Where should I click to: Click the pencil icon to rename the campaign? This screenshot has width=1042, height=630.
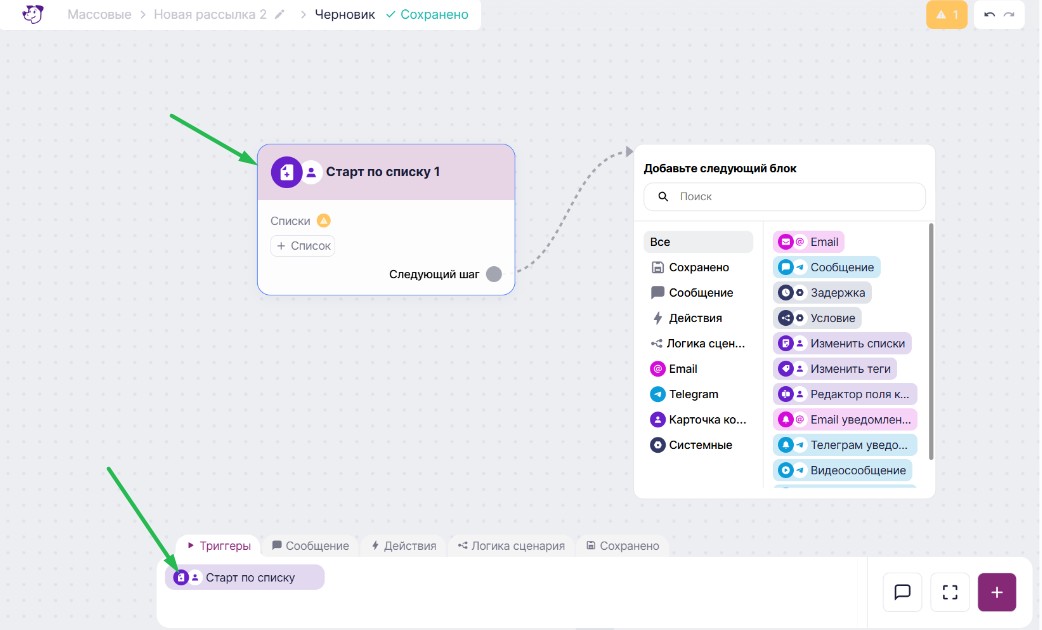point(280,15)
